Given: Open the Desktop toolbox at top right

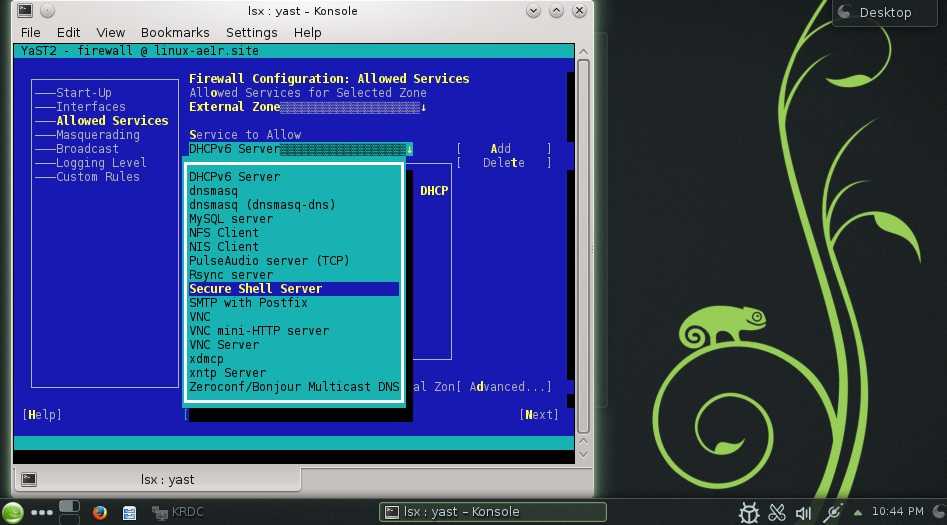Looking at the screenshot, I should (885, 12).
